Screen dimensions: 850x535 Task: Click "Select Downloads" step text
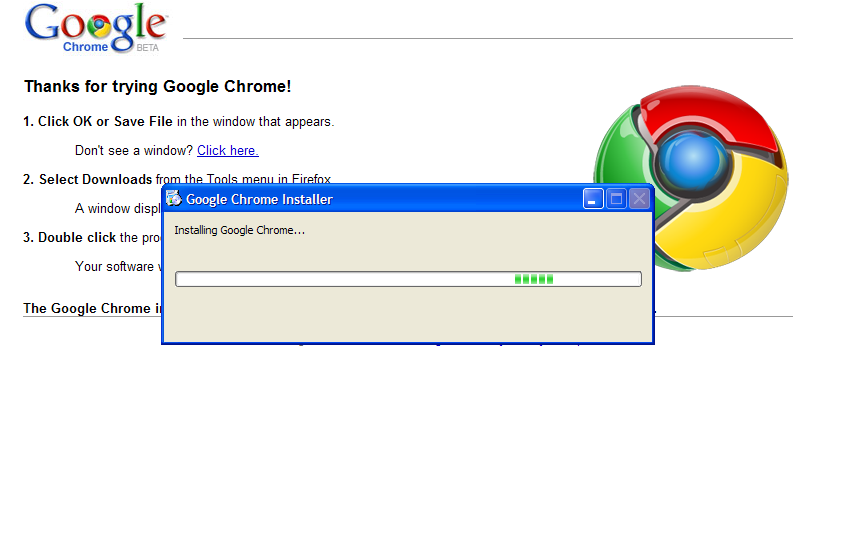(x=95, y=179)
